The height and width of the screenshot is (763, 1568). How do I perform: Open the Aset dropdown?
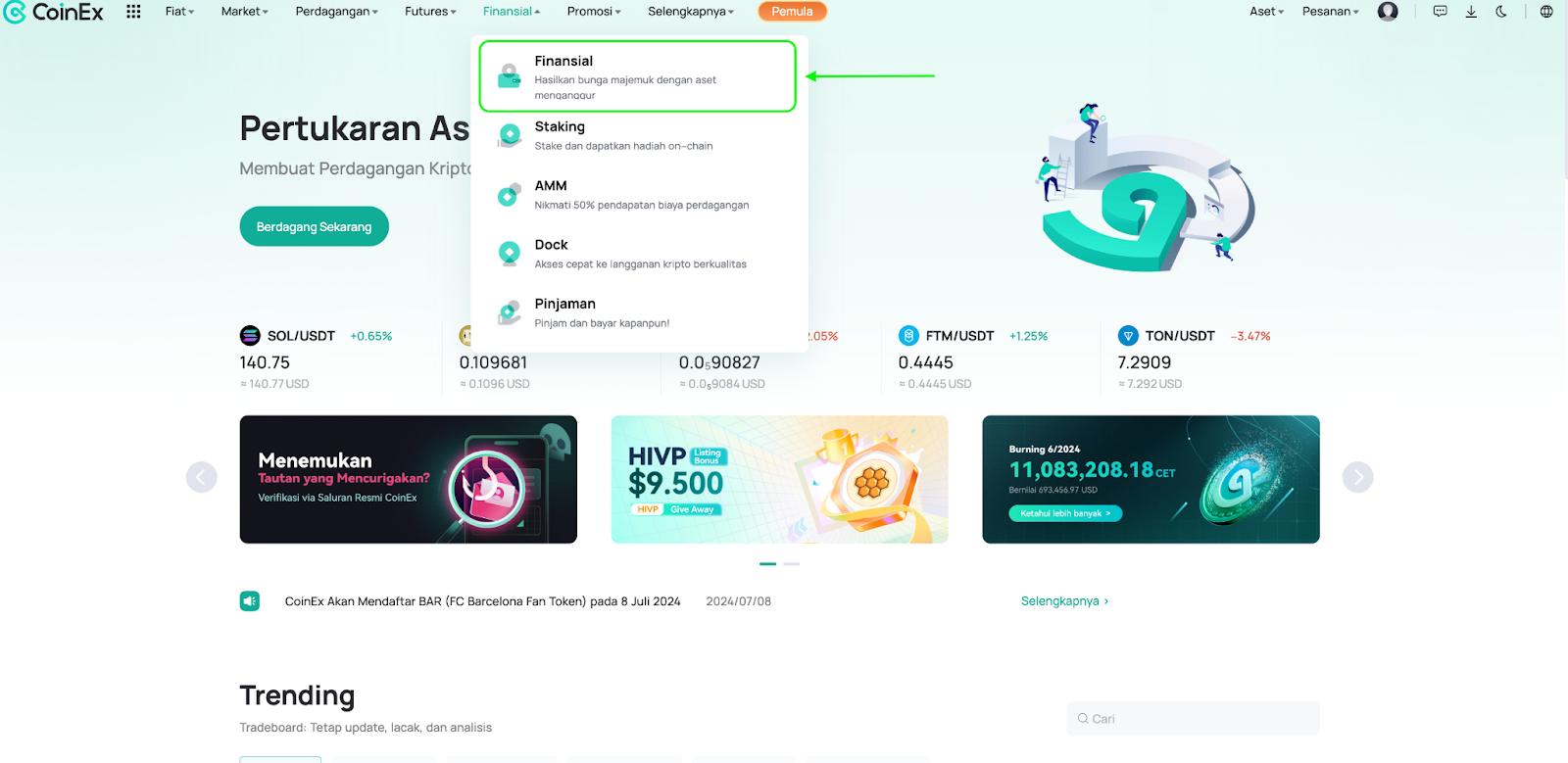tap(1266, 12)
